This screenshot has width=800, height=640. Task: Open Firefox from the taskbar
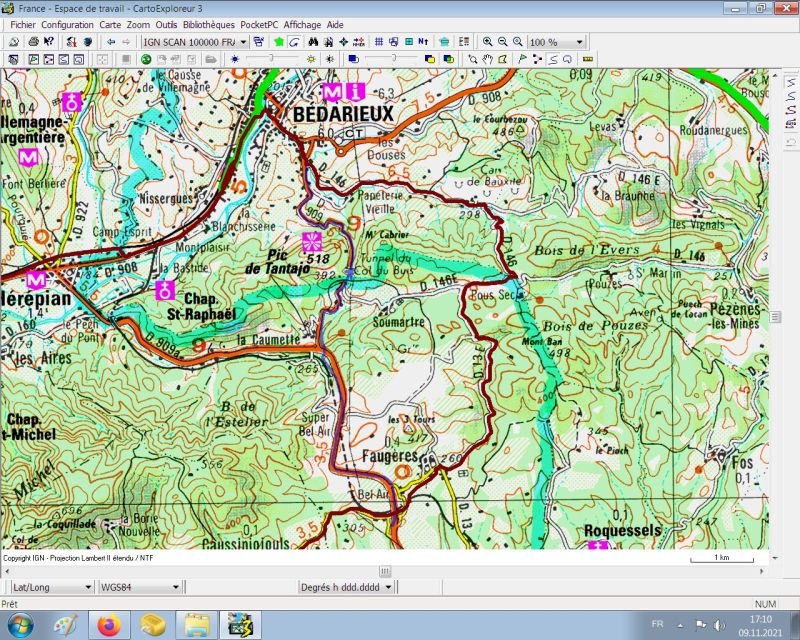[x=108, y=625]
